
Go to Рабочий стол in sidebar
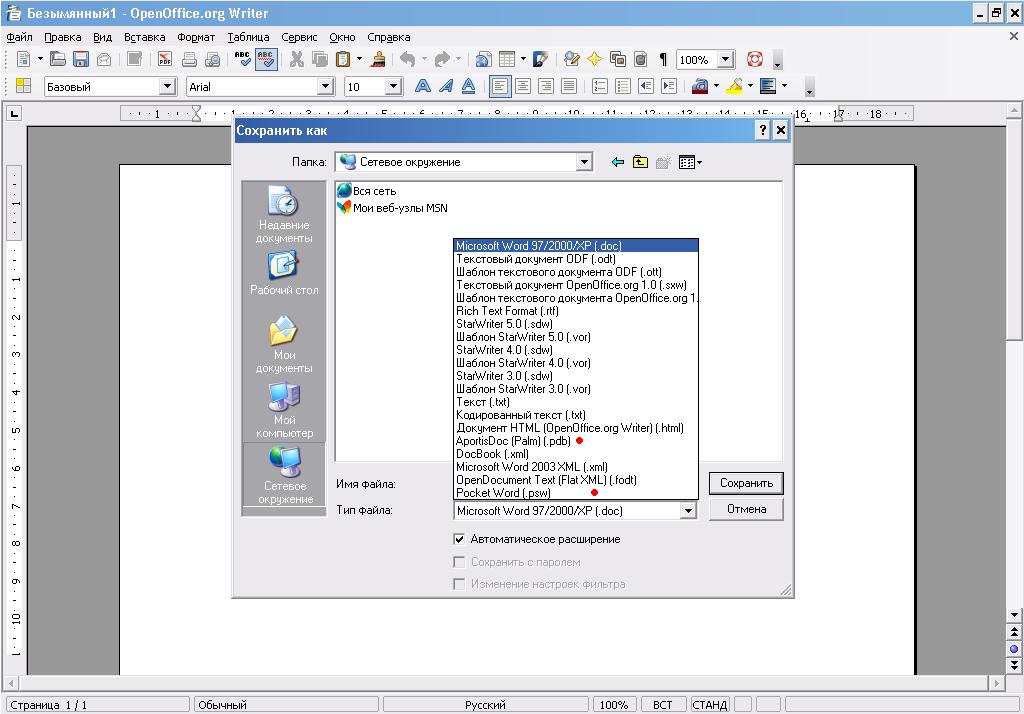coord(284,274)
